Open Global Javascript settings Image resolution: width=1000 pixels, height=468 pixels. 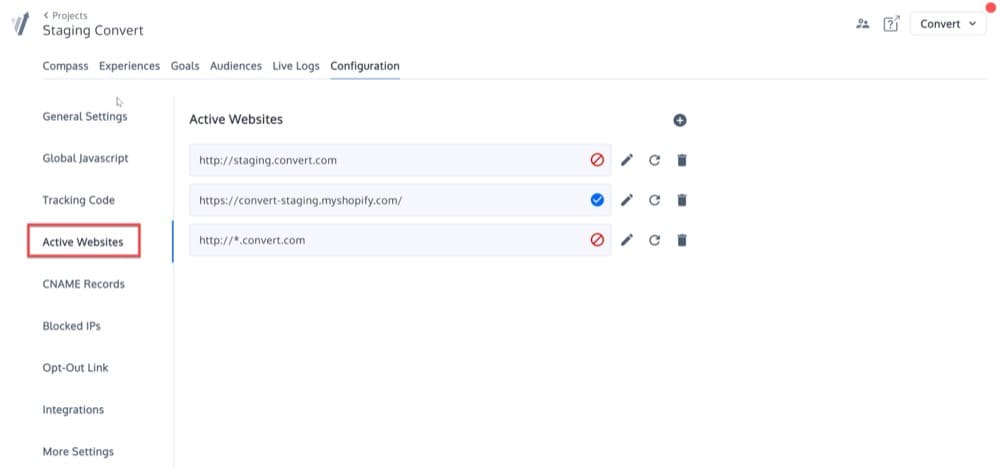[x=85, y=158]
